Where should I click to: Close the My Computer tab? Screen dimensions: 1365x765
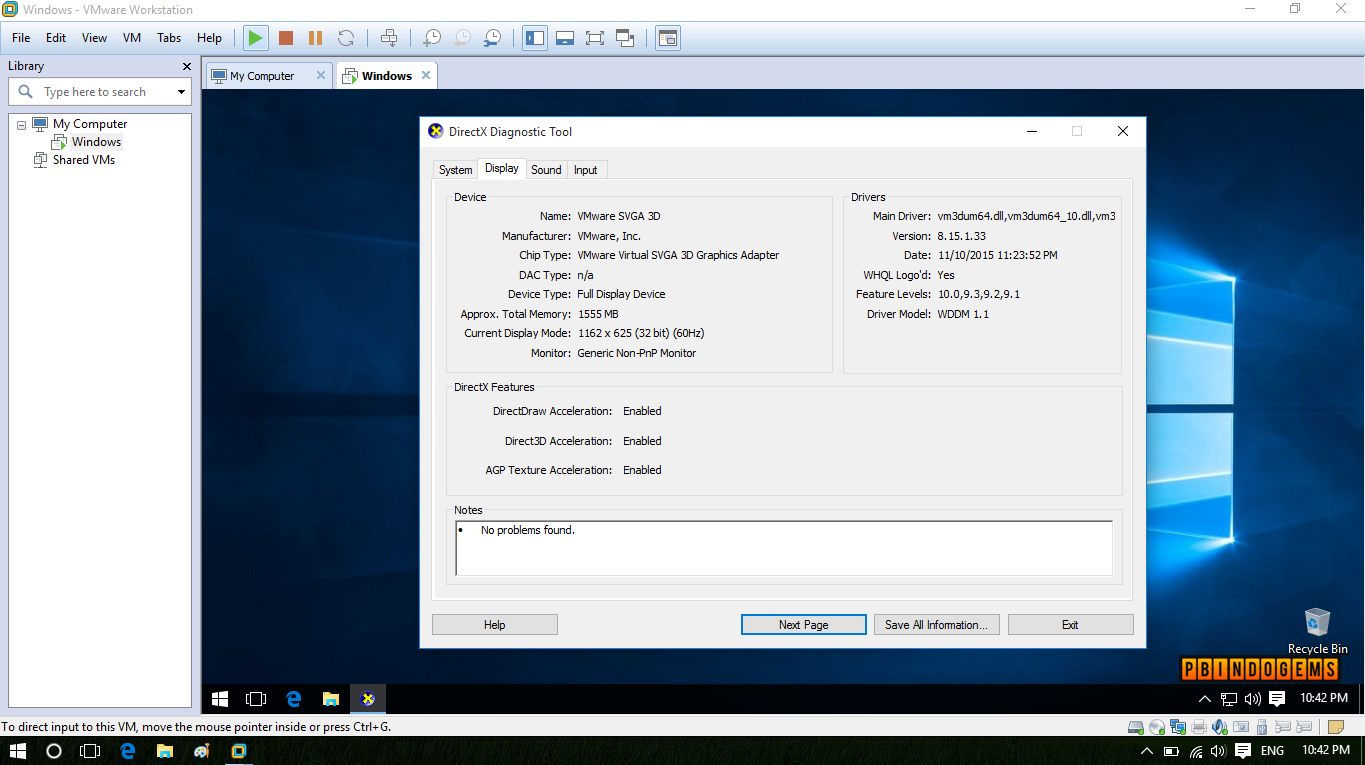pyautogui.click(x=321, y=75)
